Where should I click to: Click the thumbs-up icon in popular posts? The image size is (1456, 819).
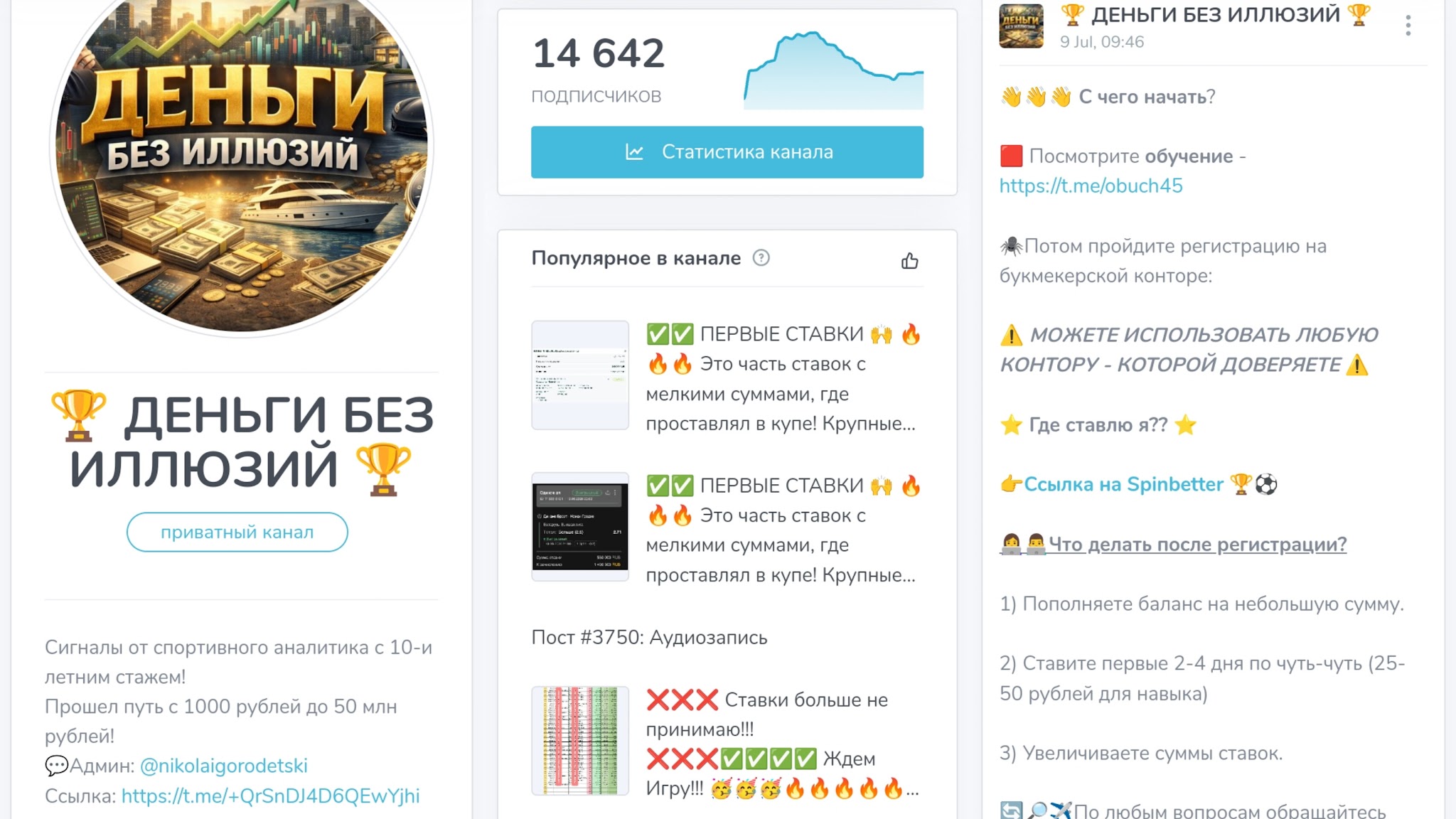click(x=909, y=261)
